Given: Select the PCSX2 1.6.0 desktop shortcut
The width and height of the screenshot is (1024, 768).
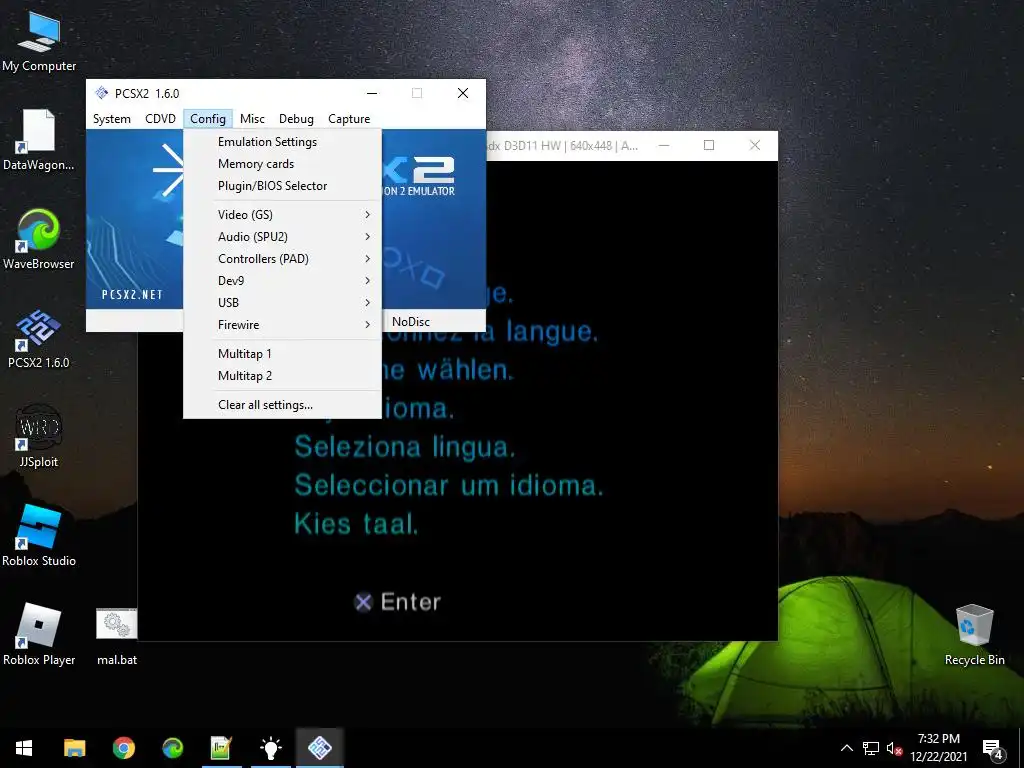Looking at the screenshot, I should click(x=39, y=338).
